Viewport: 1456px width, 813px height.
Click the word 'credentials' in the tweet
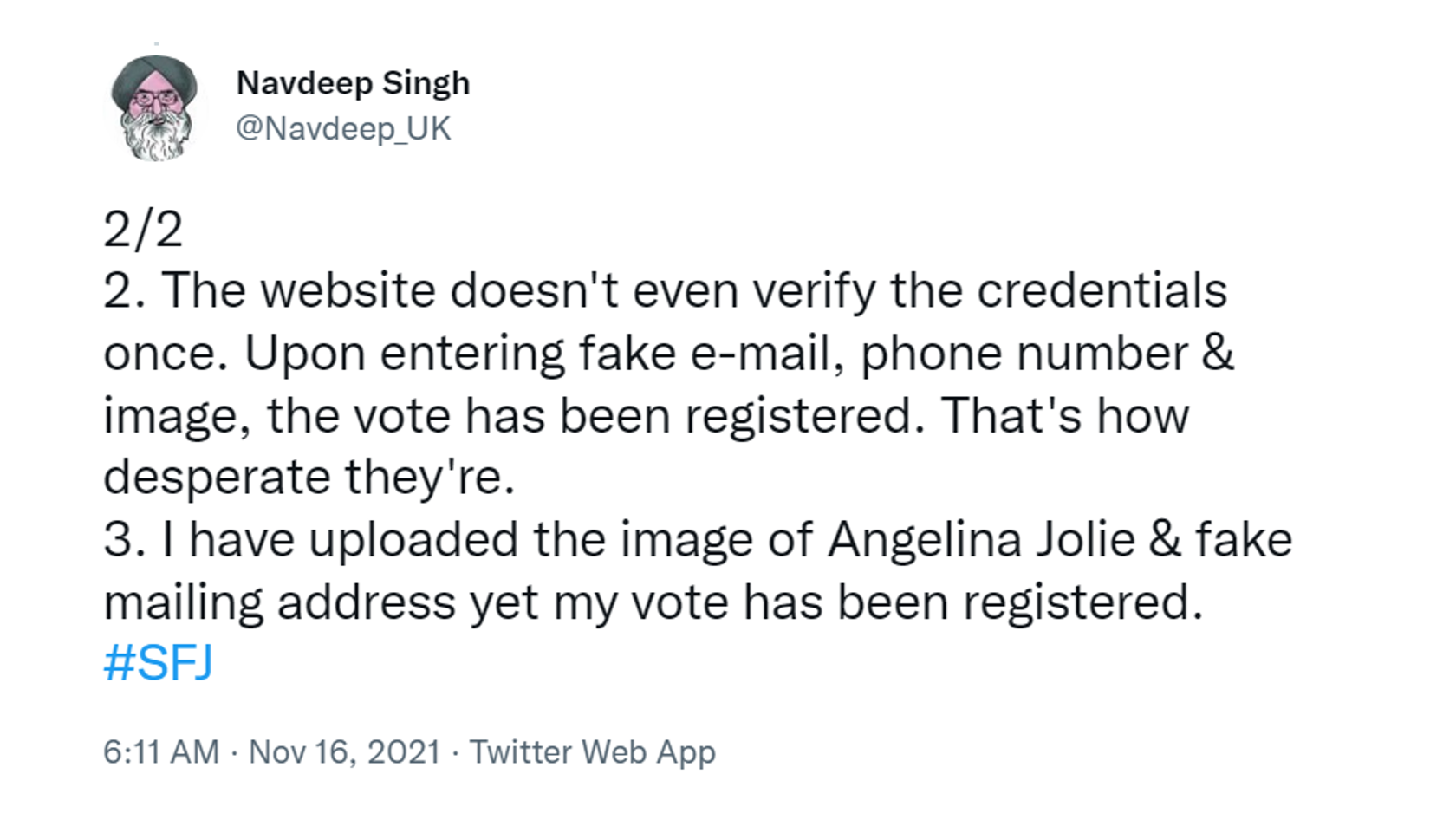point(1102,290)
